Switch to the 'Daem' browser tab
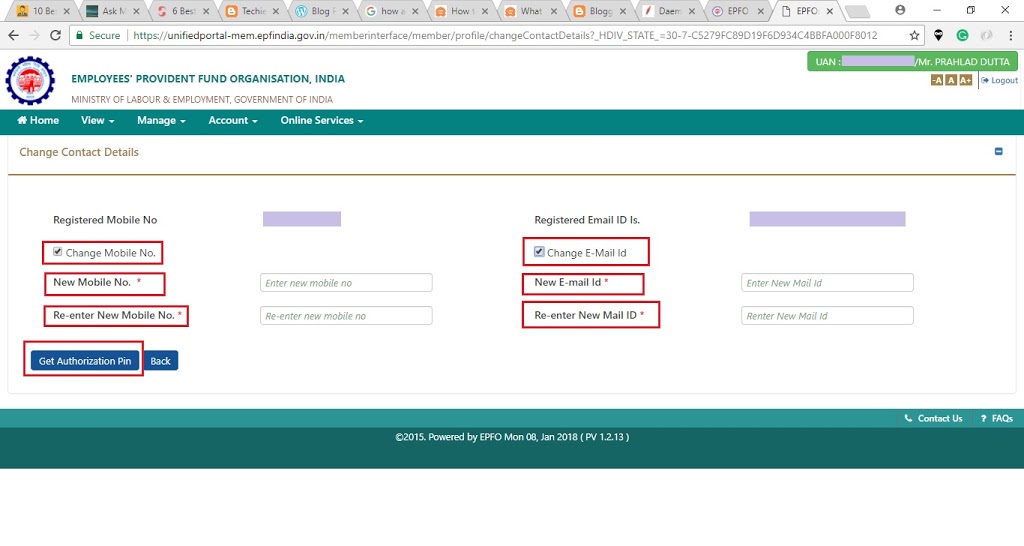Image resolution: width=1024 pixels, height=546 pixels. (x=669, y=11)
